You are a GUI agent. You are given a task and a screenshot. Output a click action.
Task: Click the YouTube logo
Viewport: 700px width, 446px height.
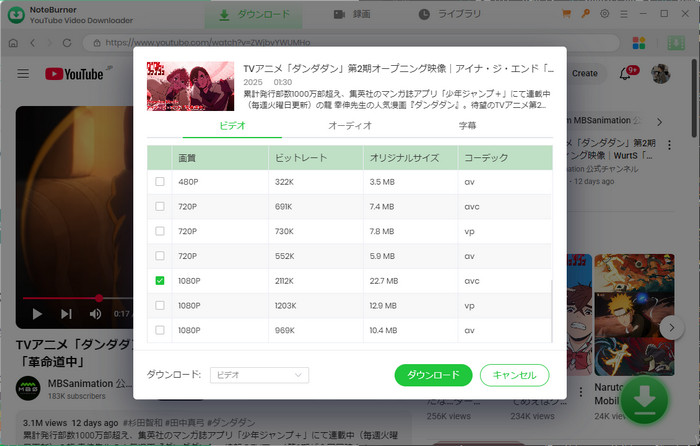pyautogui.click(x=74, y=74)
